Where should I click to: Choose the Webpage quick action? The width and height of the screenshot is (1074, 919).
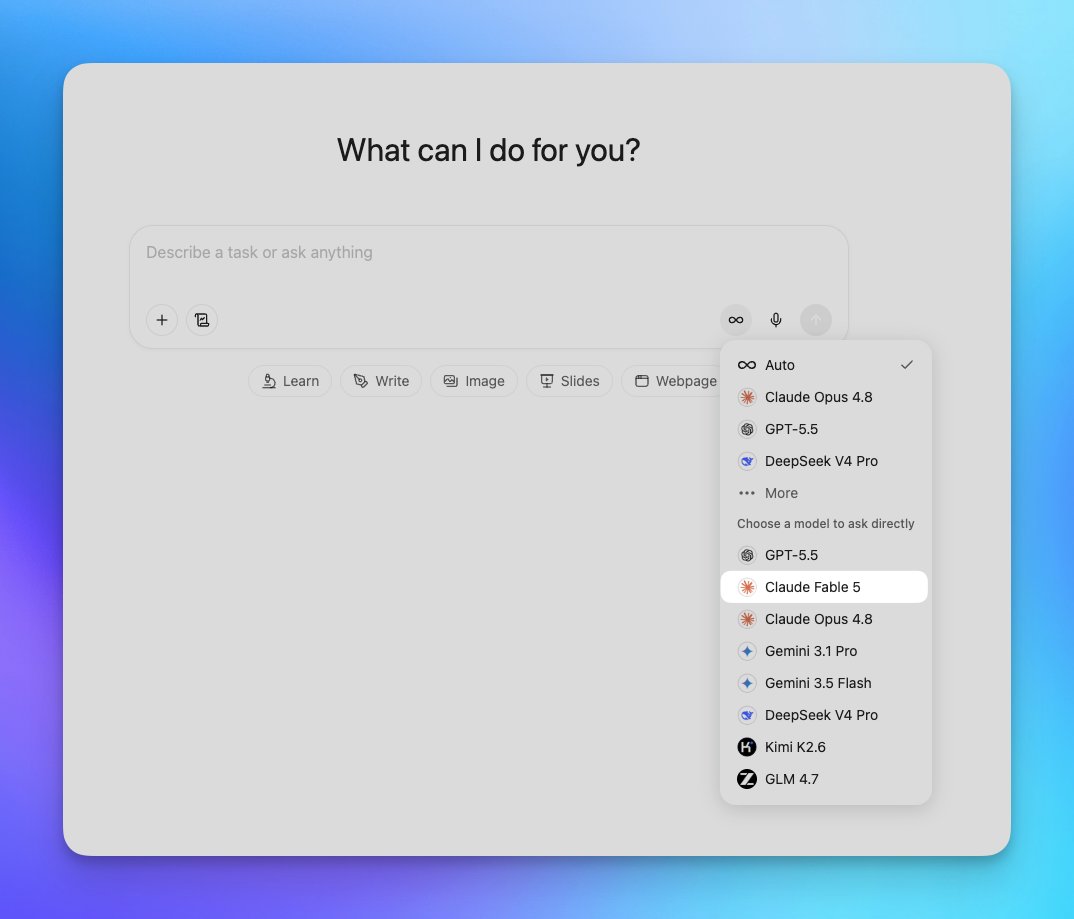pyautogui.click(x=671, y=381)
